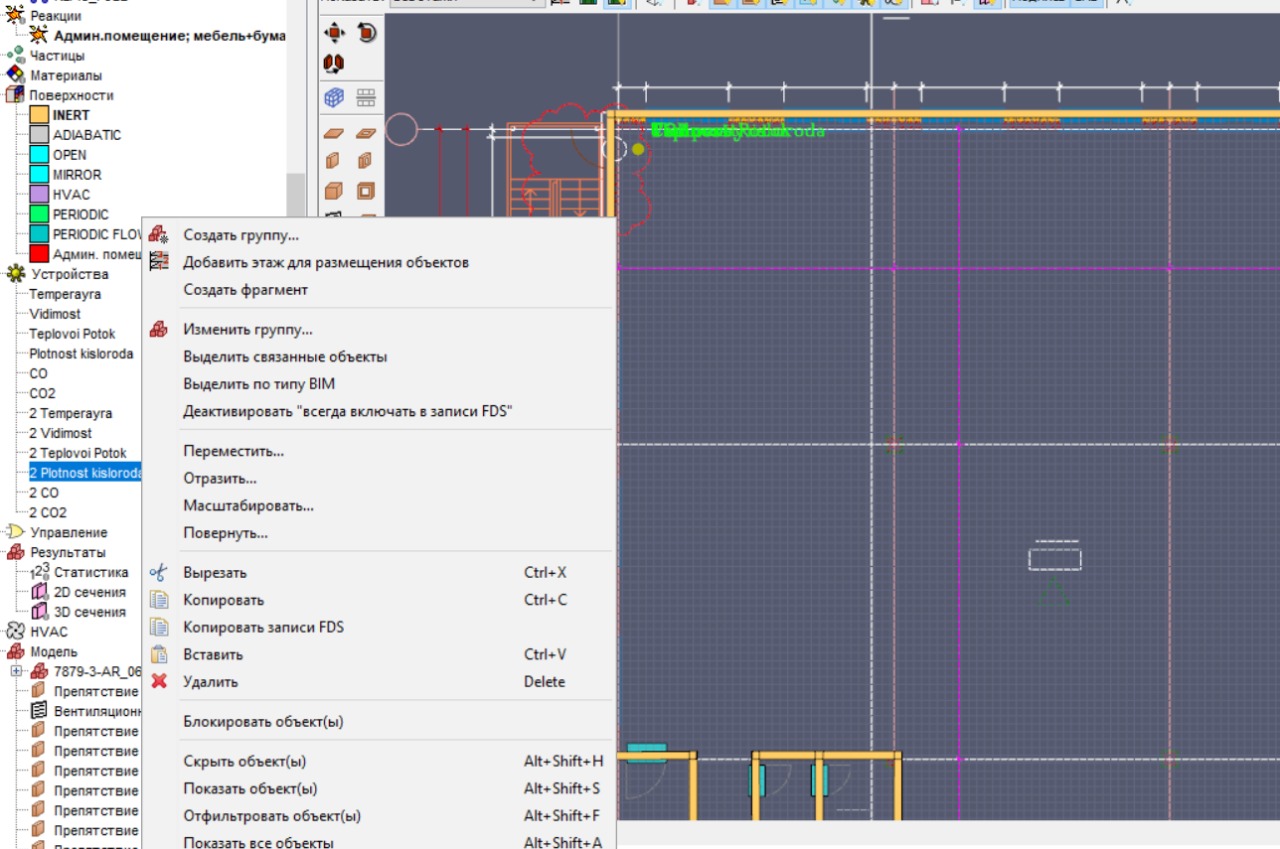Click the INERT surface color swatch

pos(39,115)
